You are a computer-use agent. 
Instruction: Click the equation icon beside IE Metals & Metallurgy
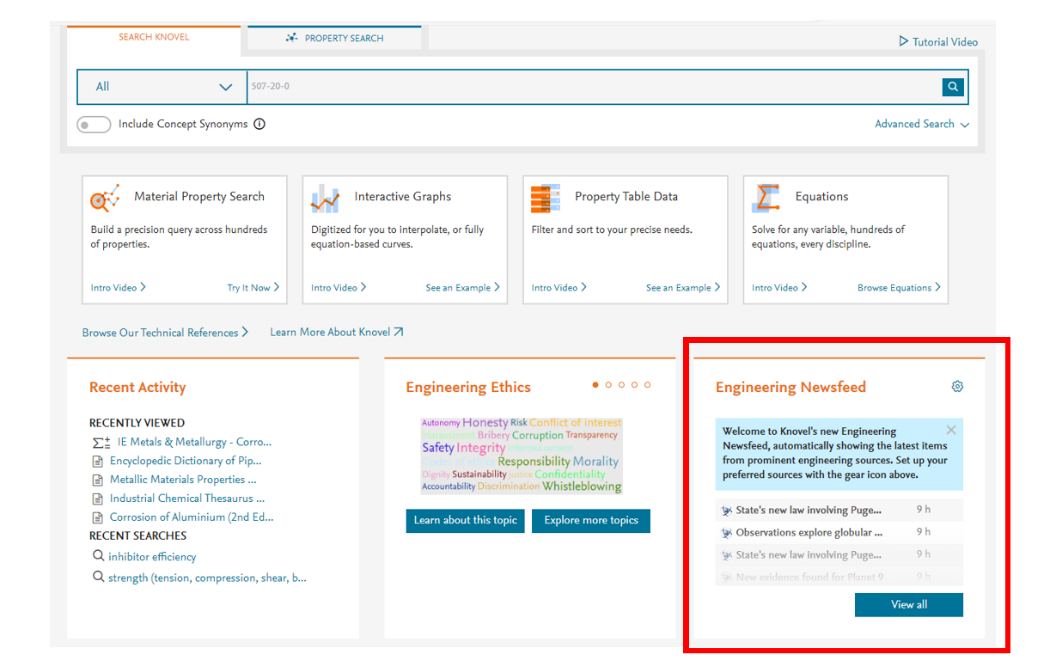tap(101, 442)
